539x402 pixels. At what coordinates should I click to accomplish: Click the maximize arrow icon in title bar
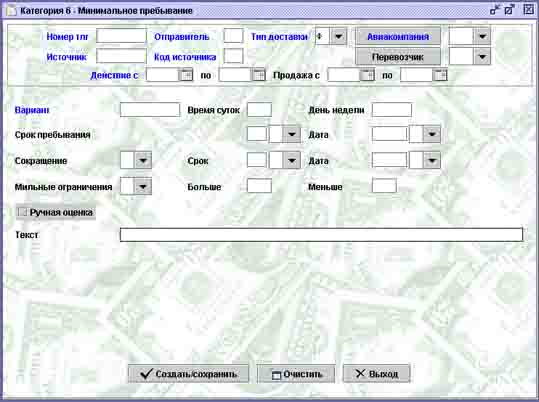point(509,10)
